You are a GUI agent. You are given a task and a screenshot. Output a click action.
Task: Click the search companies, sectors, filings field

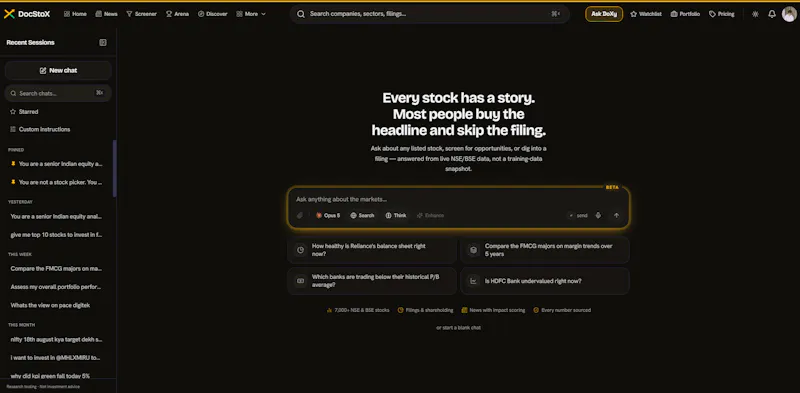(430, 14)
